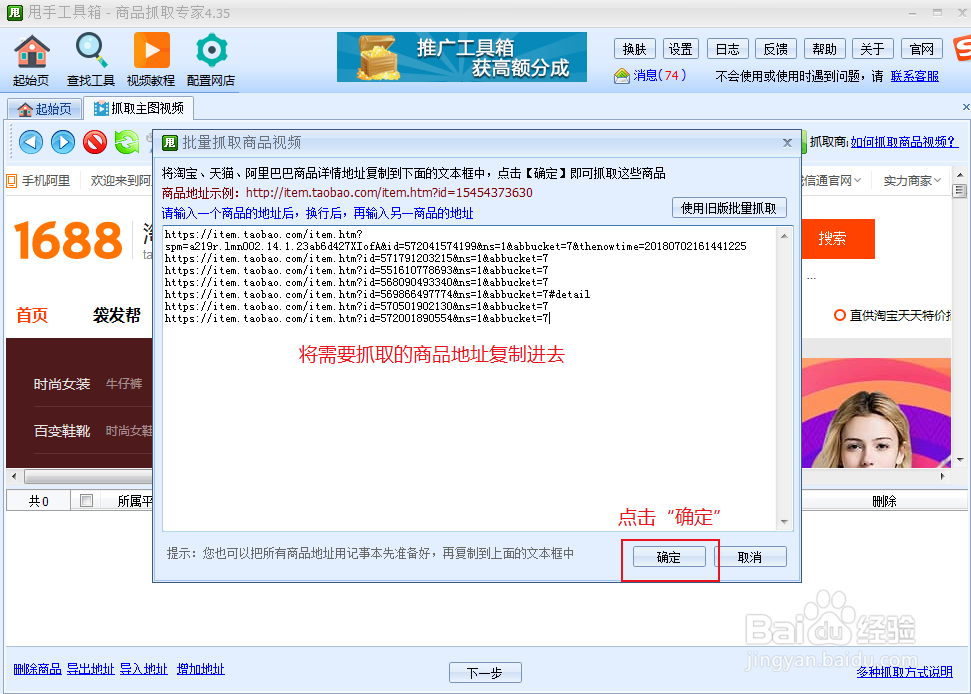Open the 百变鞋靴 category

coord(62,431)
